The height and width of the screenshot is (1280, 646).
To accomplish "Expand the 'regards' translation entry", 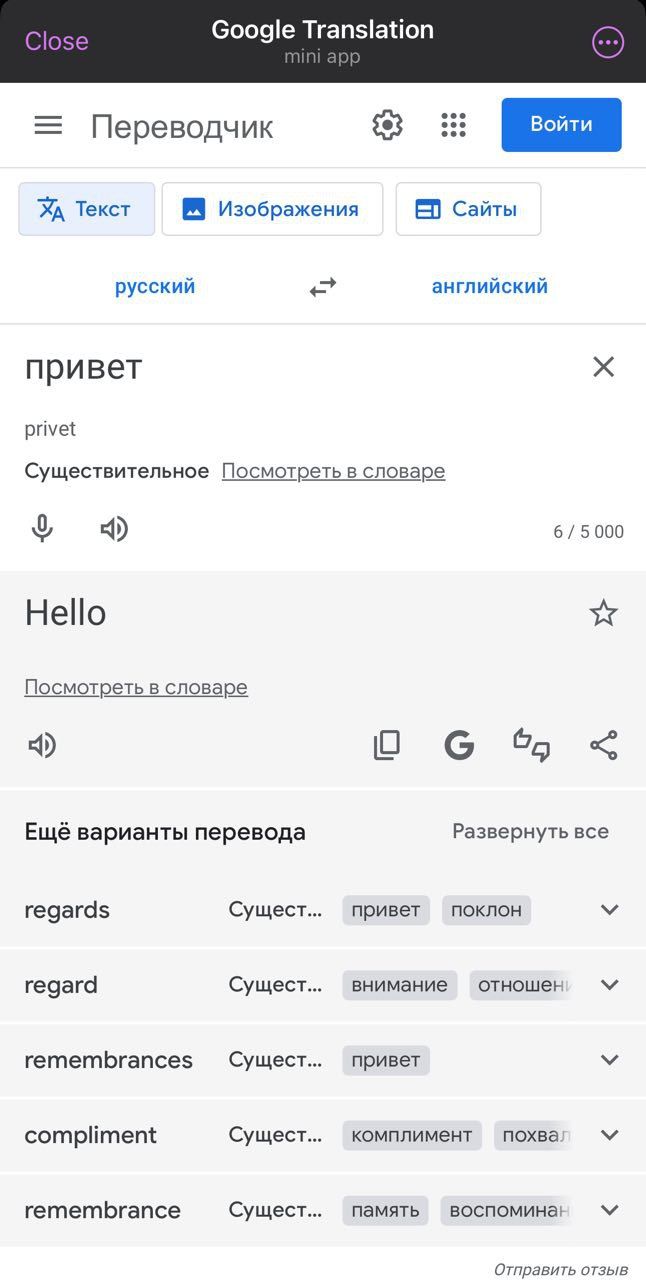I will (609, 909).
